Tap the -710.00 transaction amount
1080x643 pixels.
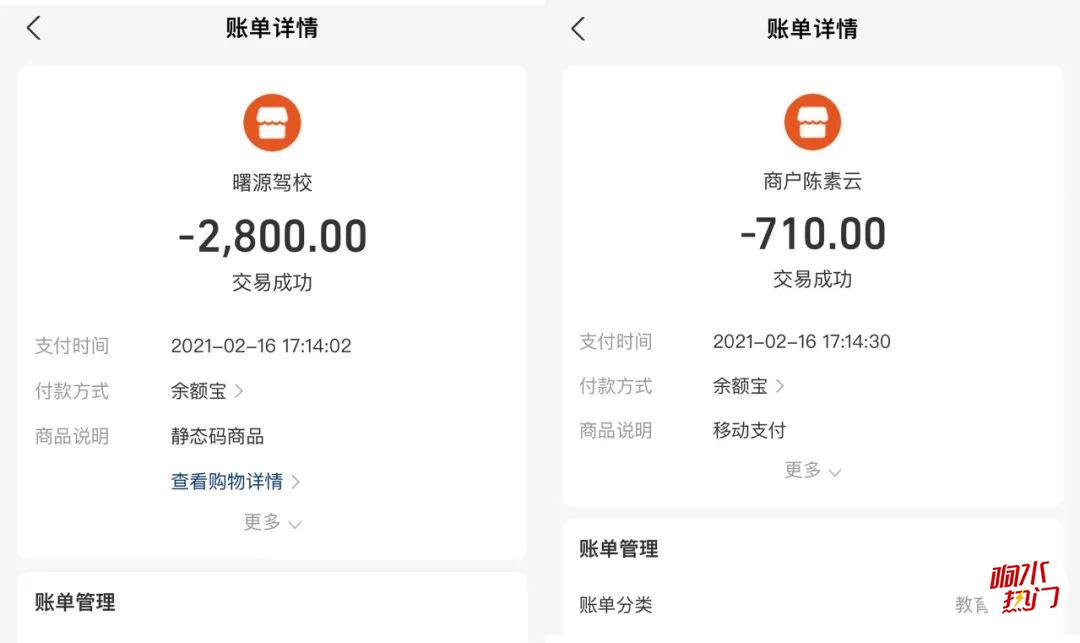(x=813, y=233)
